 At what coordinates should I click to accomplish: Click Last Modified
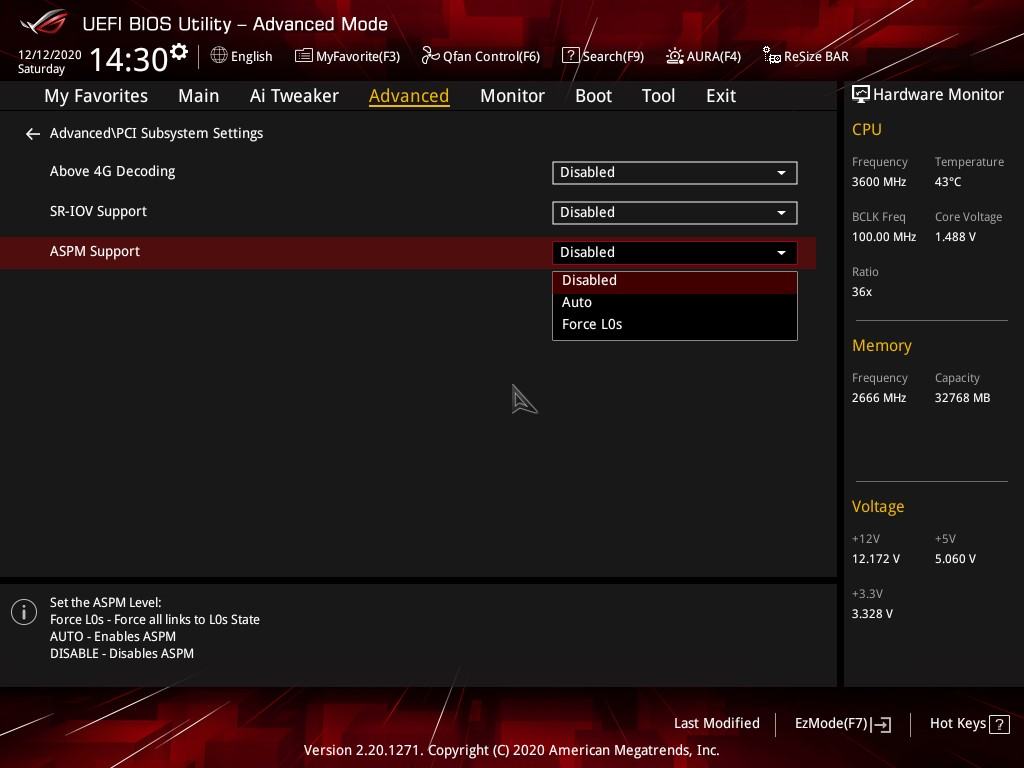pos(716,724)
